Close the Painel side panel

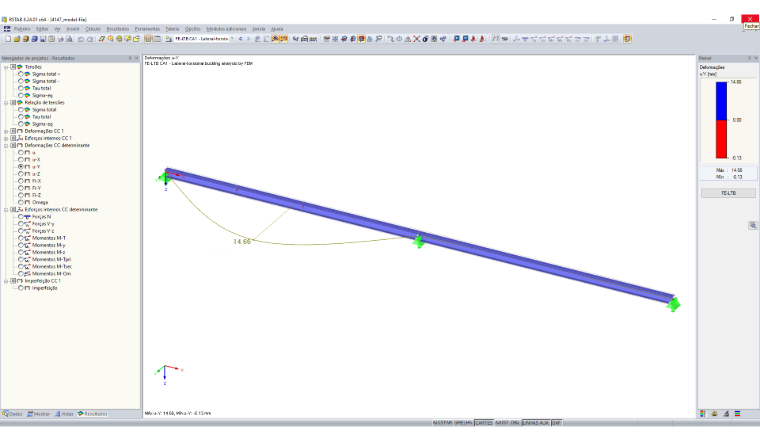756,58
